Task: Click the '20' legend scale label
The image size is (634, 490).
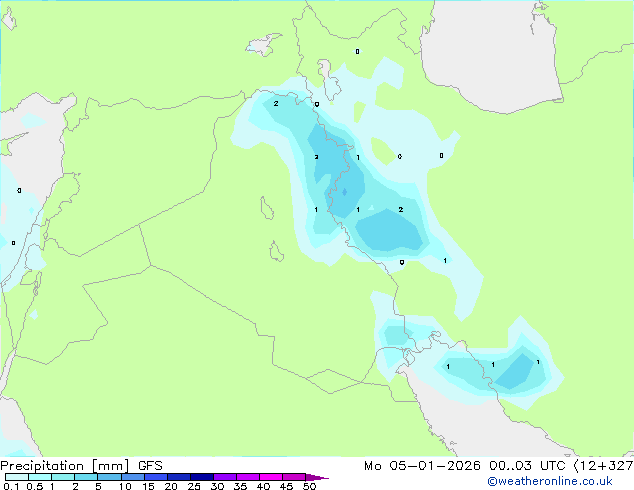Action: click(171, 486)
